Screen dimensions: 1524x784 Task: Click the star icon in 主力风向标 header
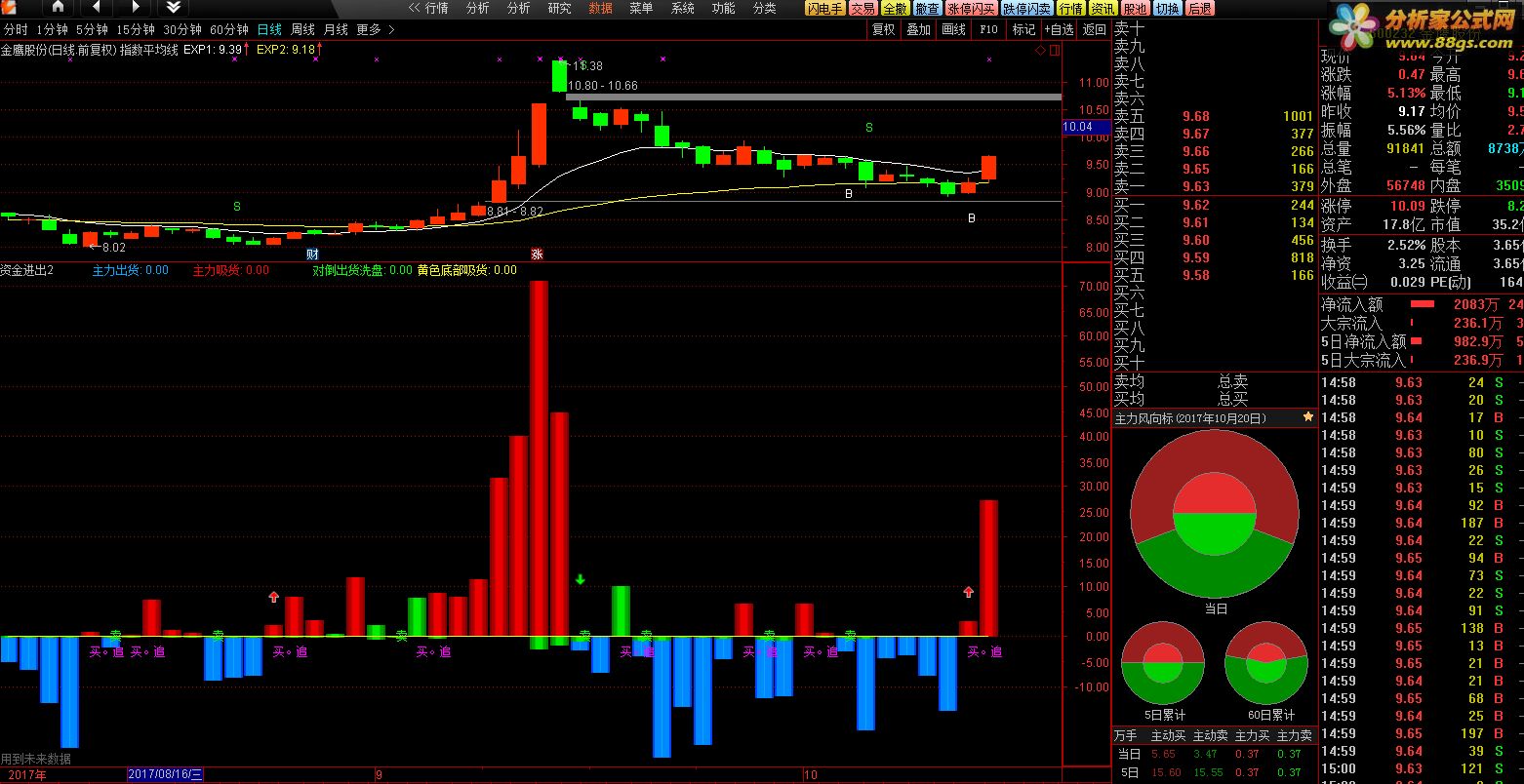click(x=1307, y=417)
